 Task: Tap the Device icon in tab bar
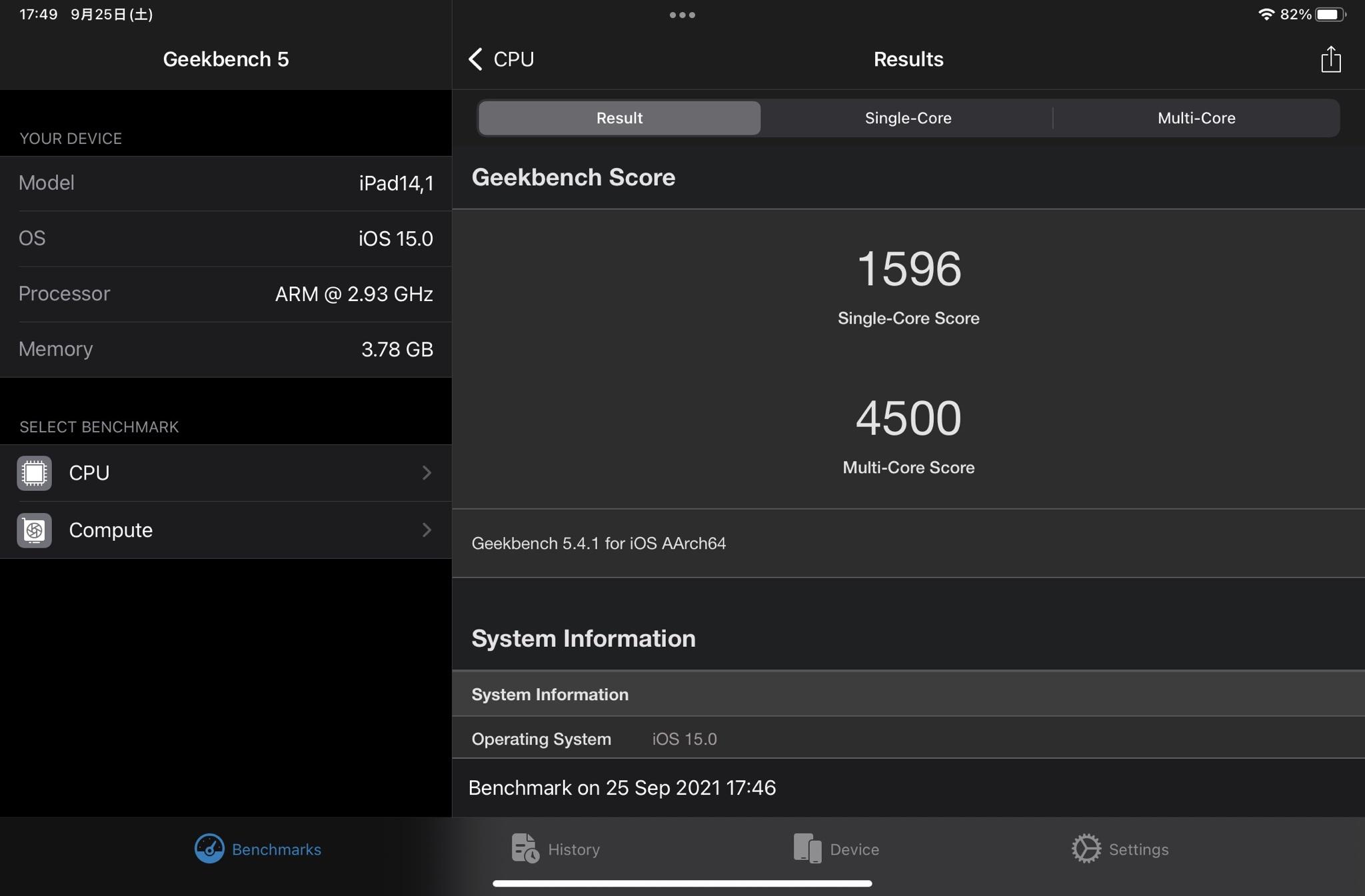tap(807, 849)
